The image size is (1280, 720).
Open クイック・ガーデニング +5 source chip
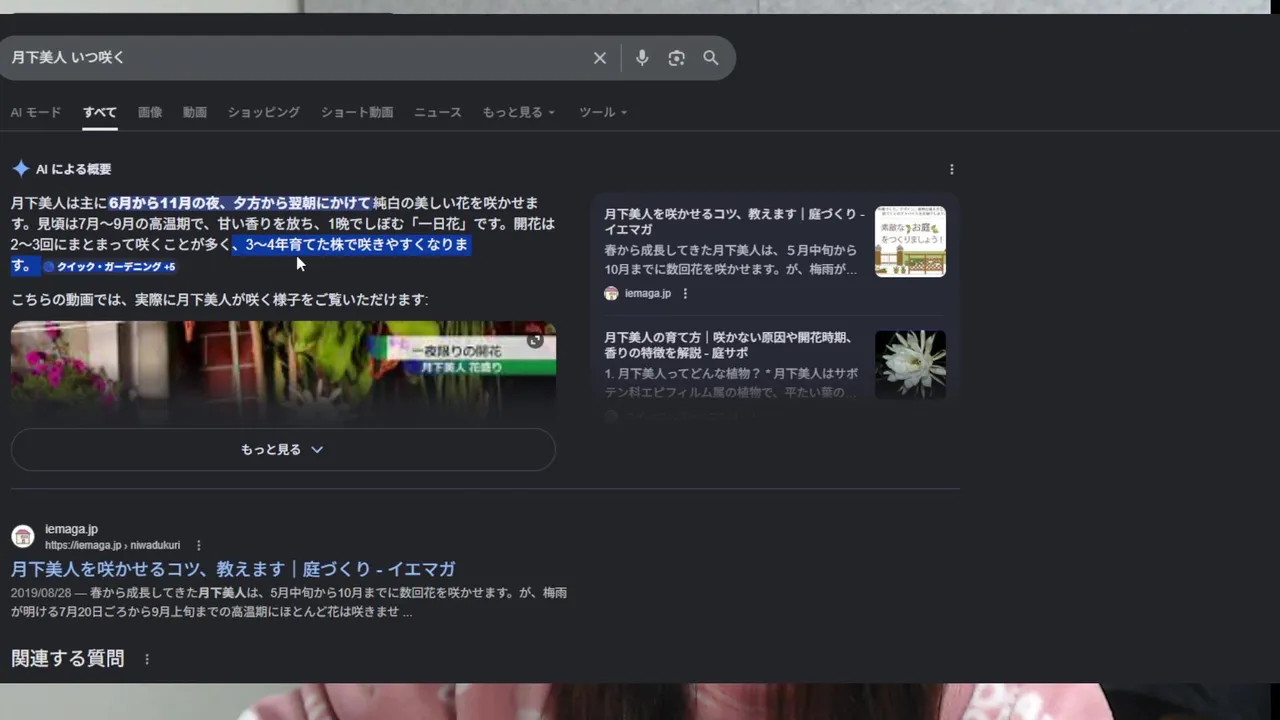coord(110,267)
